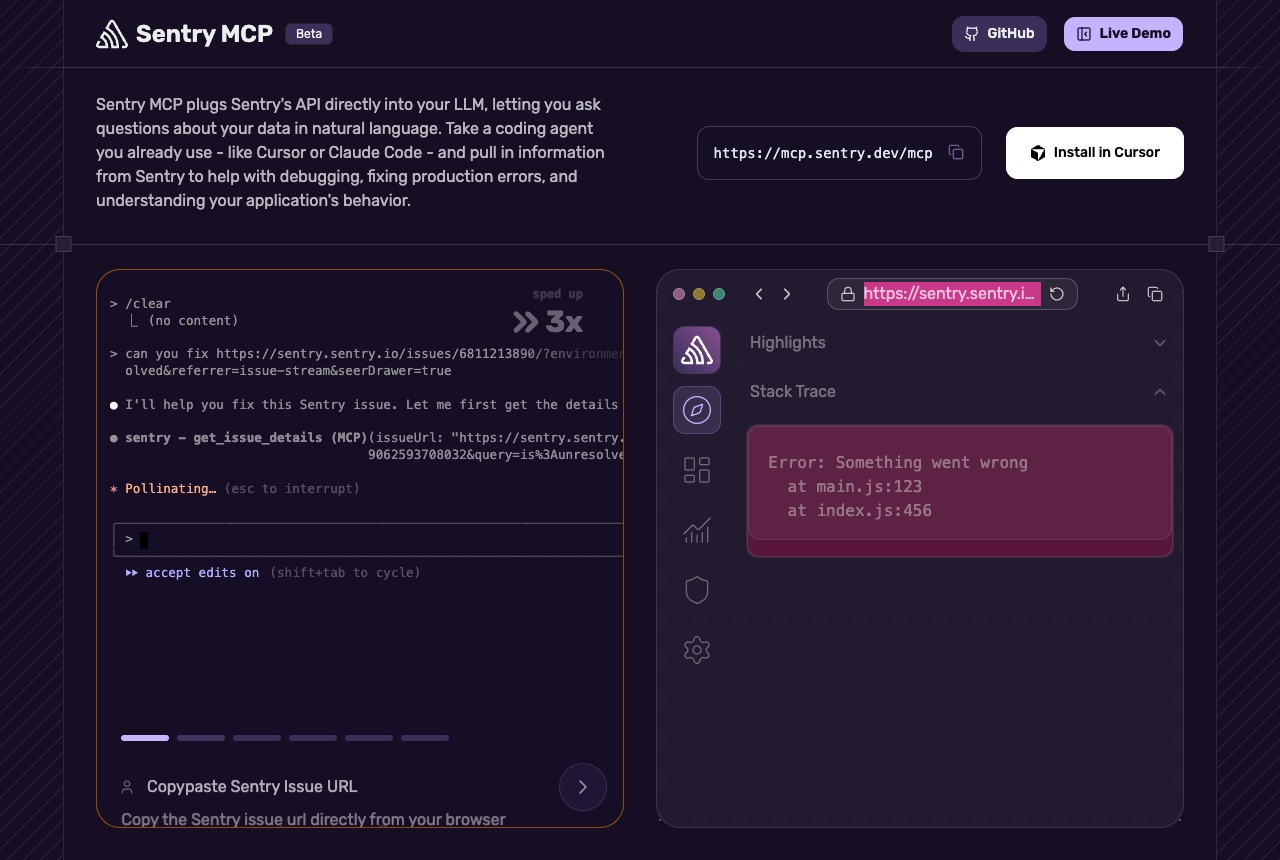Open the chart Insights sidebar icon
Viewport: 1280px width, 860px height.
(697, 530)
